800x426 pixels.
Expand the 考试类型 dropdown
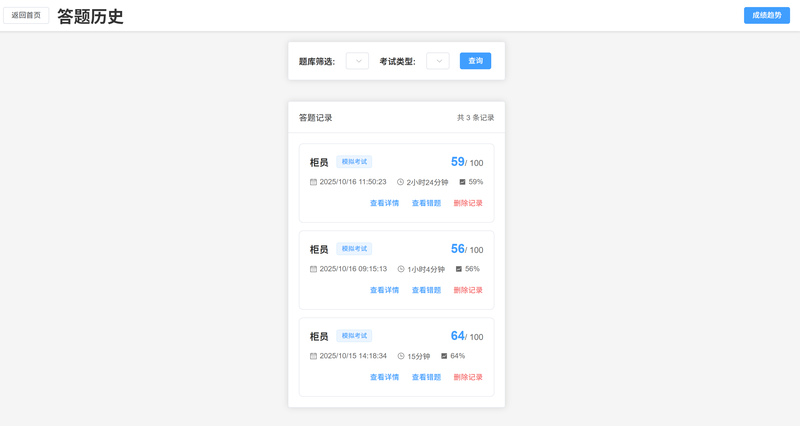pos(438,61)
